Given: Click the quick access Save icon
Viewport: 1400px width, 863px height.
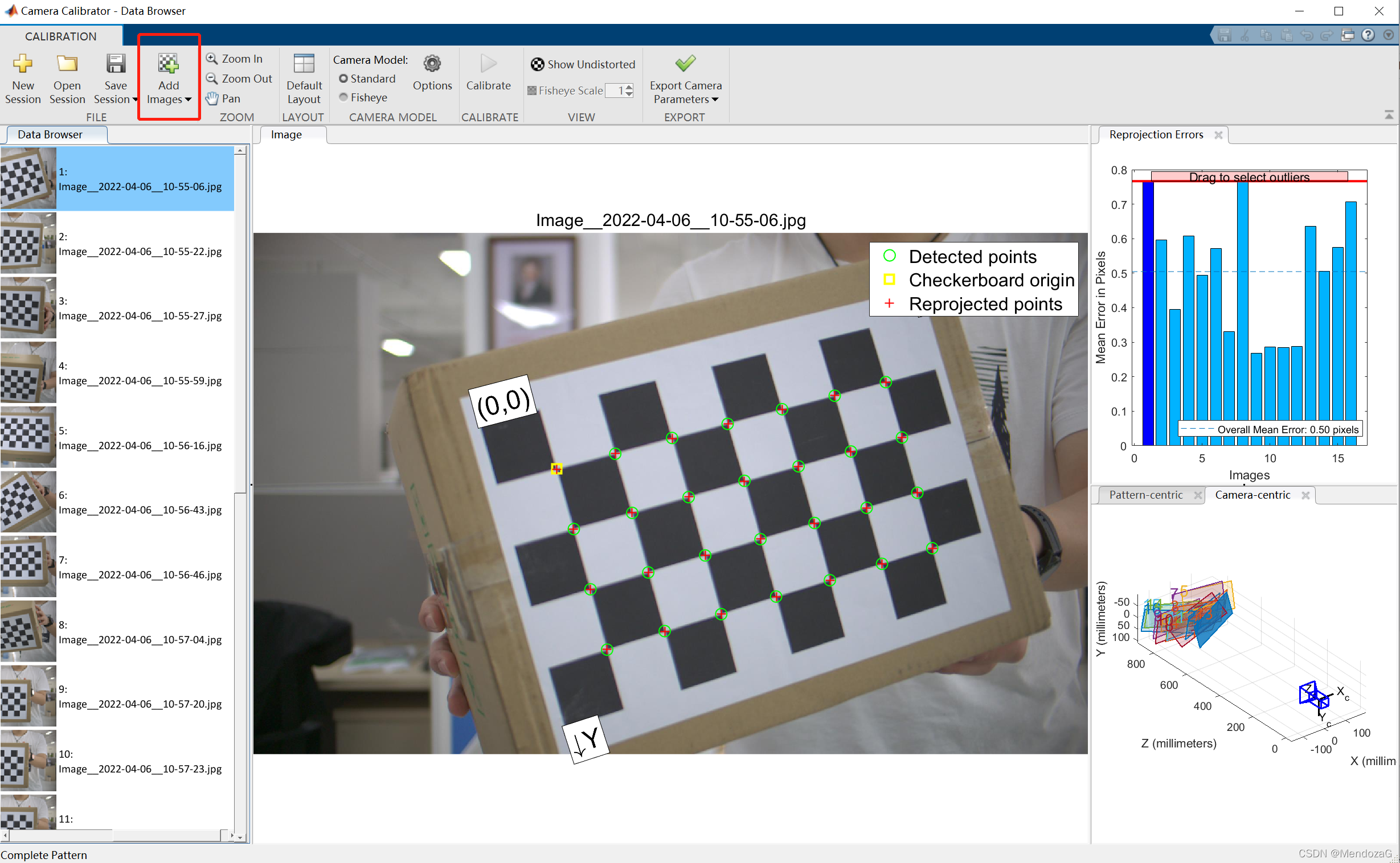Looking at the screenshot, I should (x=1223, y=35).
